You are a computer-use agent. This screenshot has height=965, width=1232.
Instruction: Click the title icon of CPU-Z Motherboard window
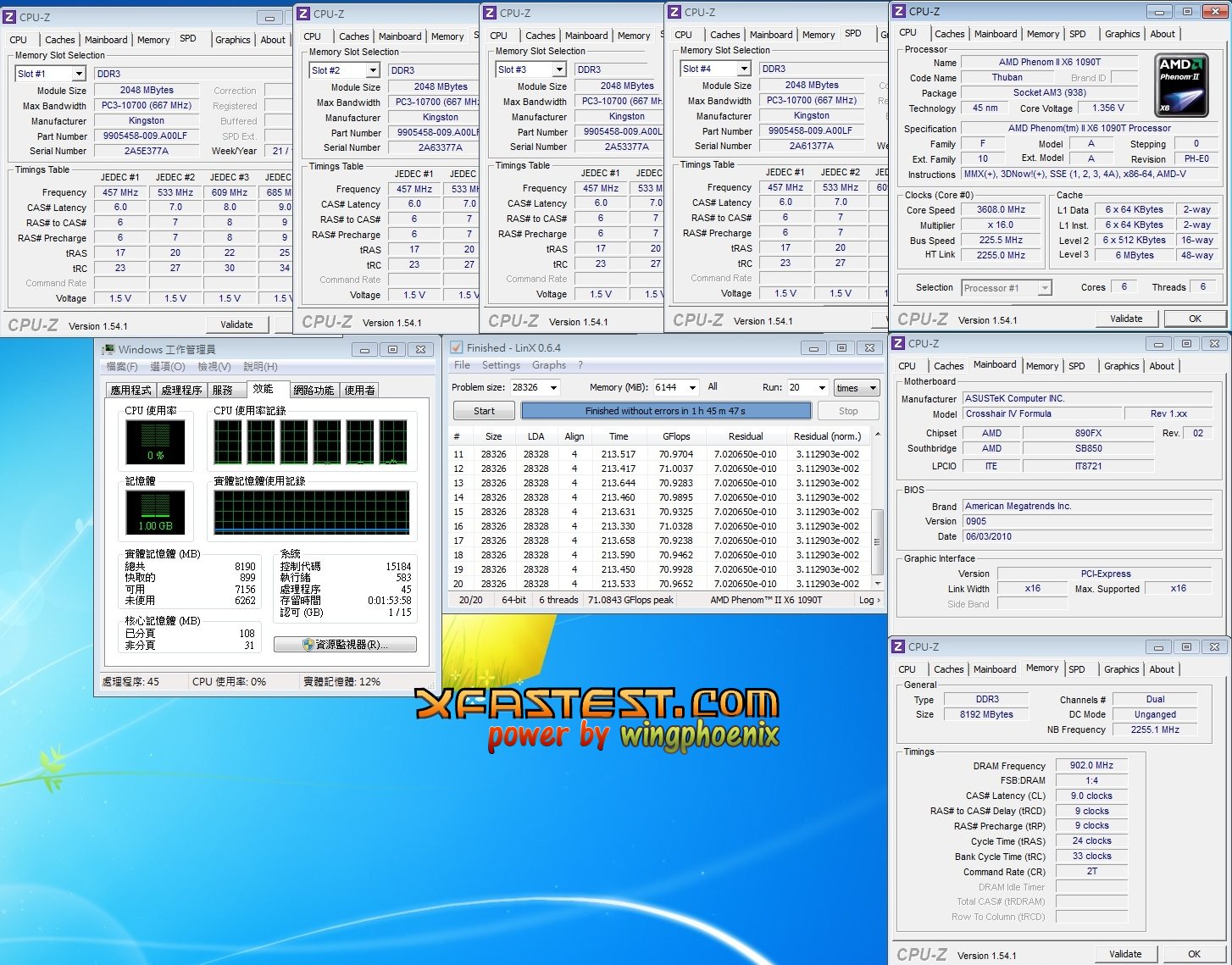898,343
